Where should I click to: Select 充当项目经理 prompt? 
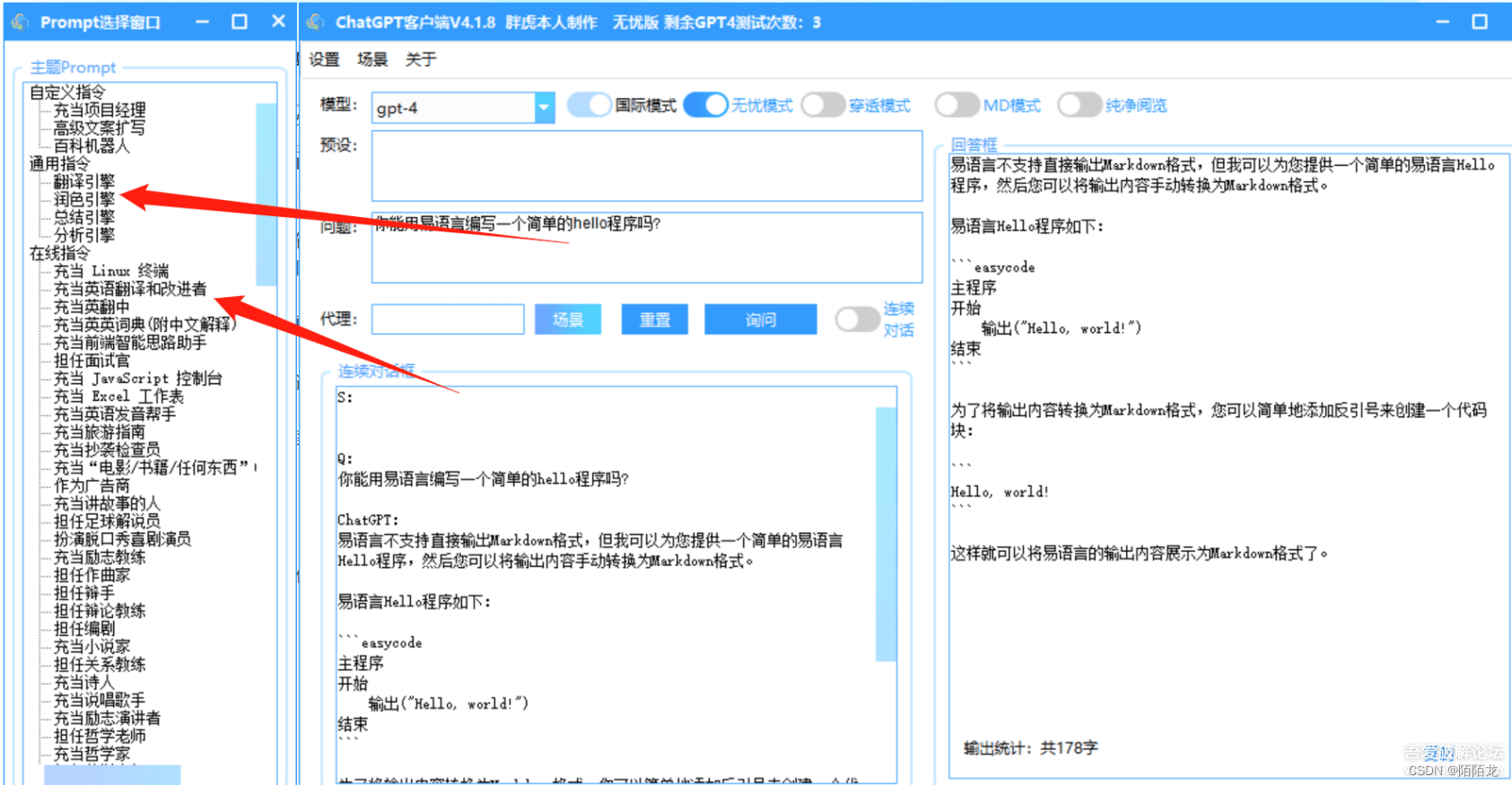pyautogui.click(x=100, y=109)
